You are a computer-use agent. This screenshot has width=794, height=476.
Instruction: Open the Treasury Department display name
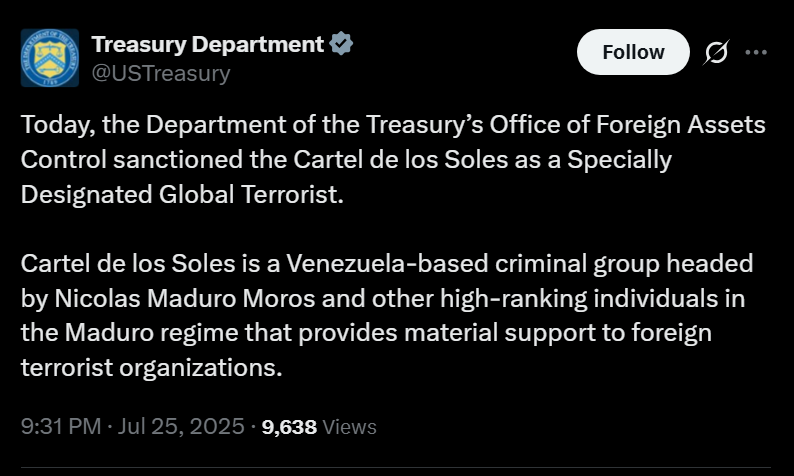208,44
